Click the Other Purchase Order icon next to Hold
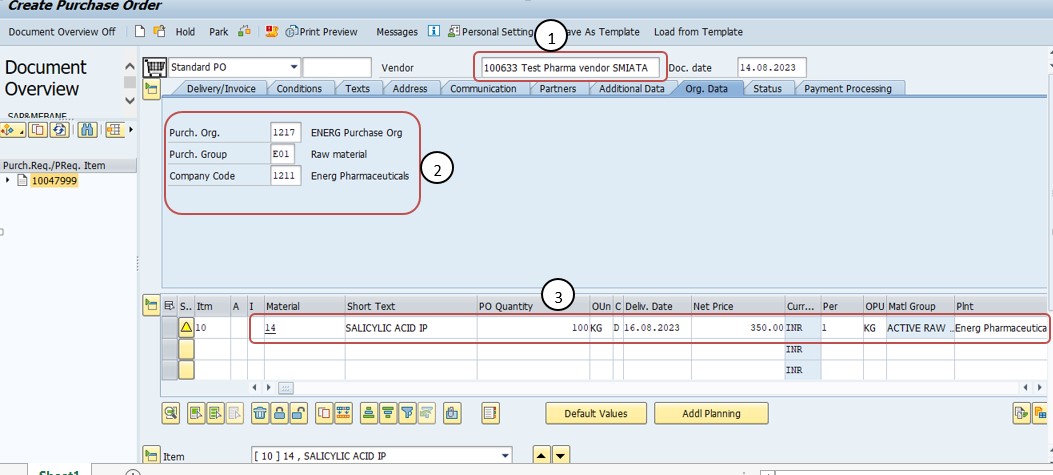The image size is (1053, 475). pyautogui.click(x=159, y=32)
